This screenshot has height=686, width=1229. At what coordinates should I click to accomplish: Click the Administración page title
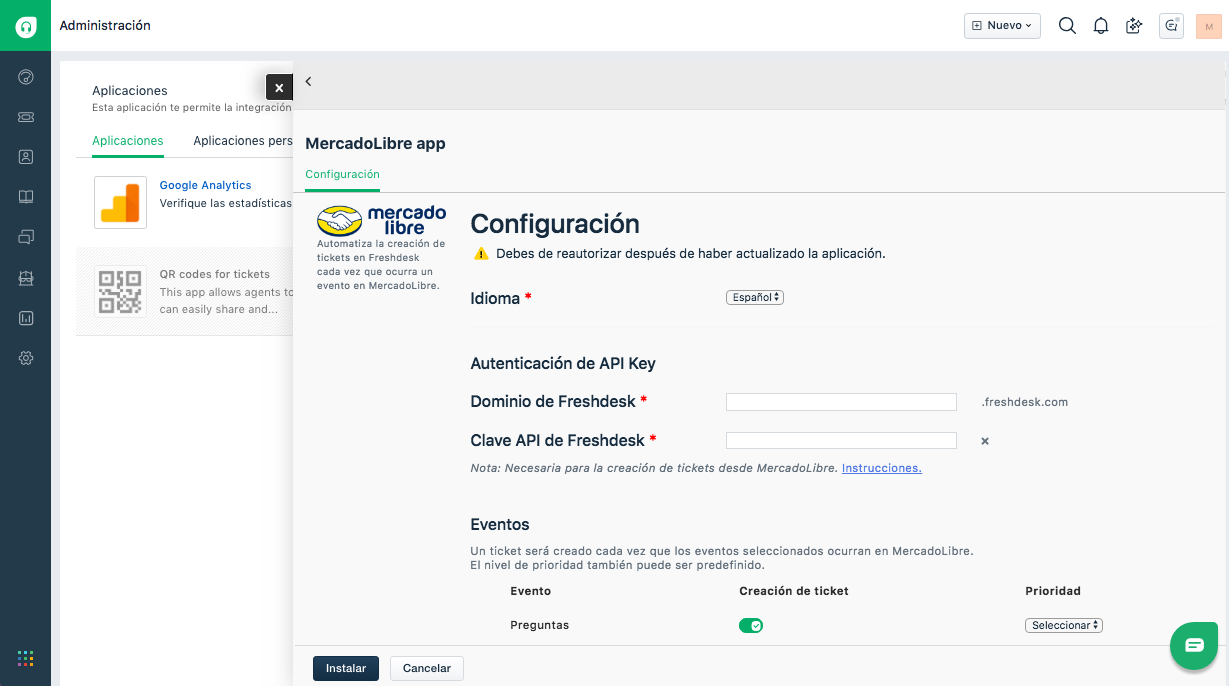[105, 26]
